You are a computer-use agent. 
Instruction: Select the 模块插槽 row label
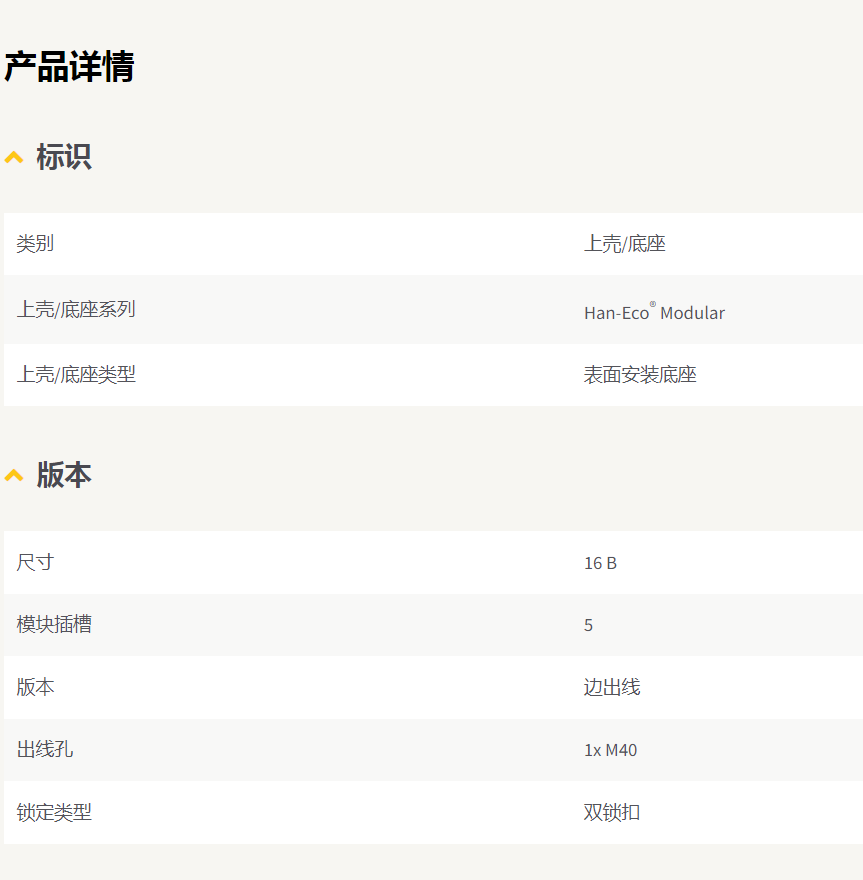coord(54,624)
